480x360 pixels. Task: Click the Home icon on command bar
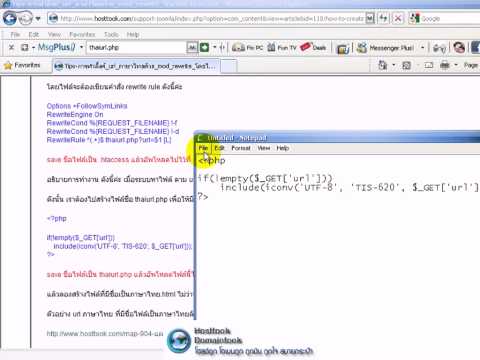tap(383, 65)
